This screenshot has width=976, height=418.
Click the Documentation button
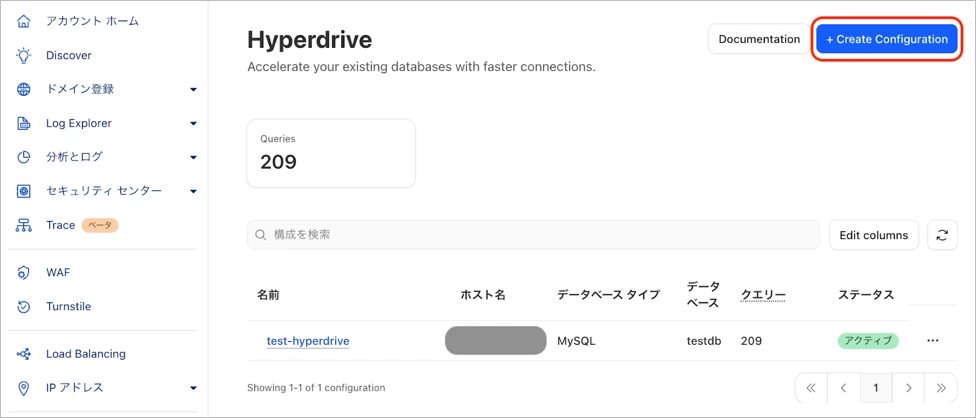(x=759, y=39)
